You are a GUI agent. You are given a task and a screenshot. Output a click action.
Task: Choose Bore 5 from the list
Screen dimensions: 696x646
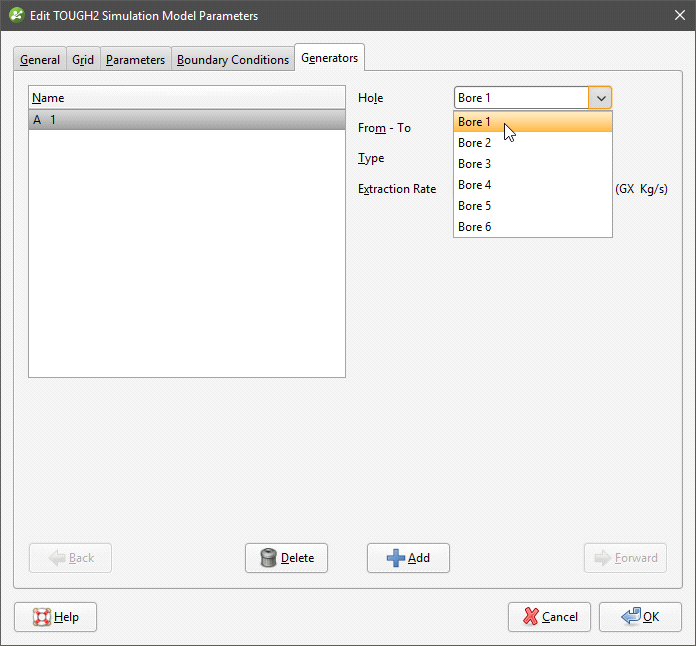(475, 206)
